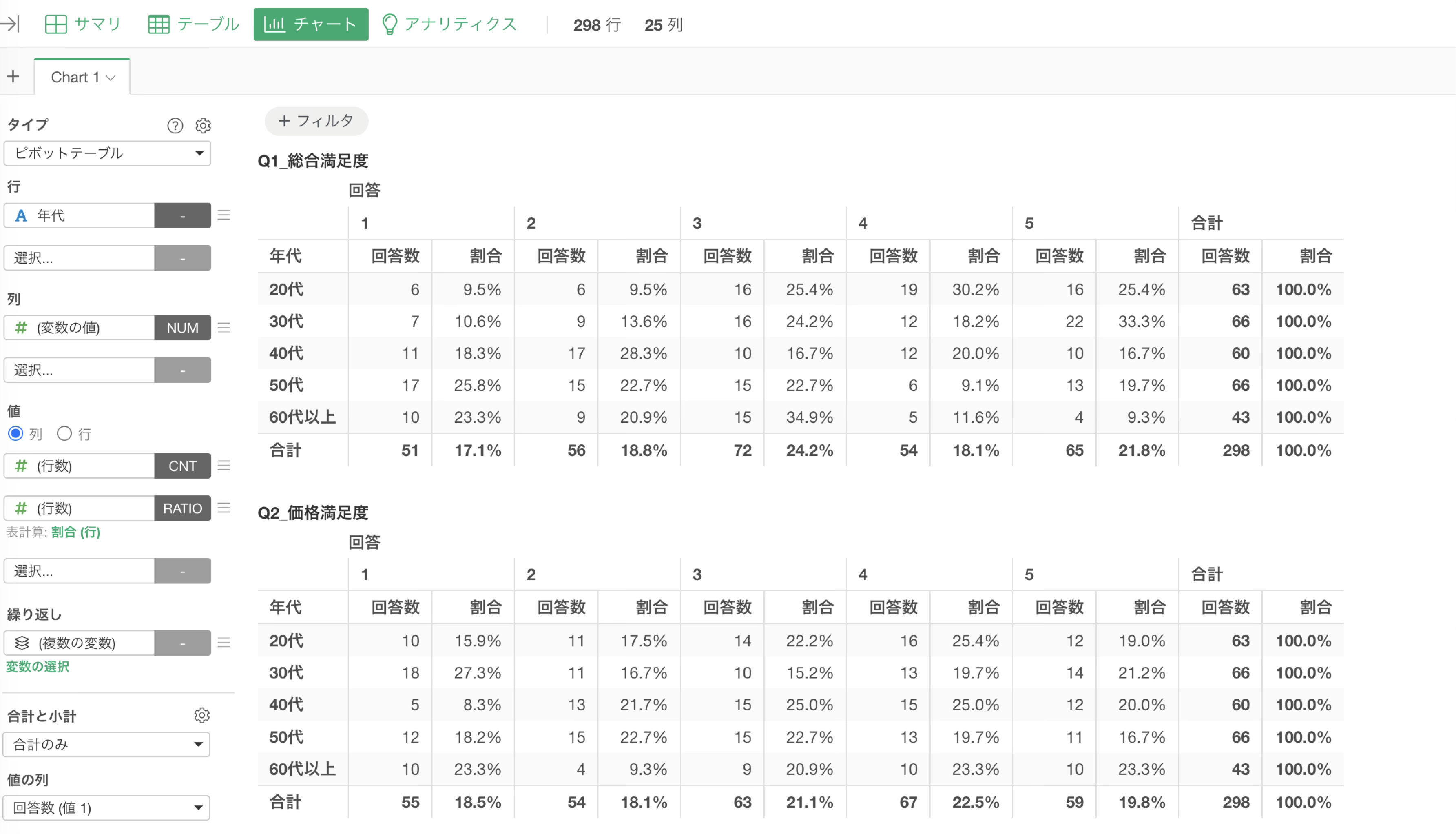Screen dimensions: 1456x834
Task: Open the menu icon beside RATIO value field
Action: point(224,508)
